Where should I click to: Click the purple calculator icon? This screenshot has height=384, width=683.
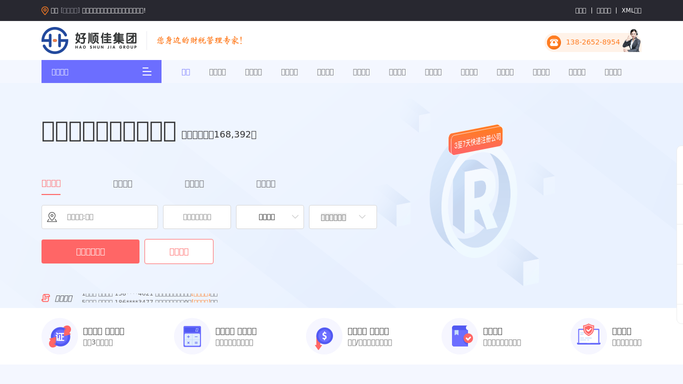click(x=192, y=336)
